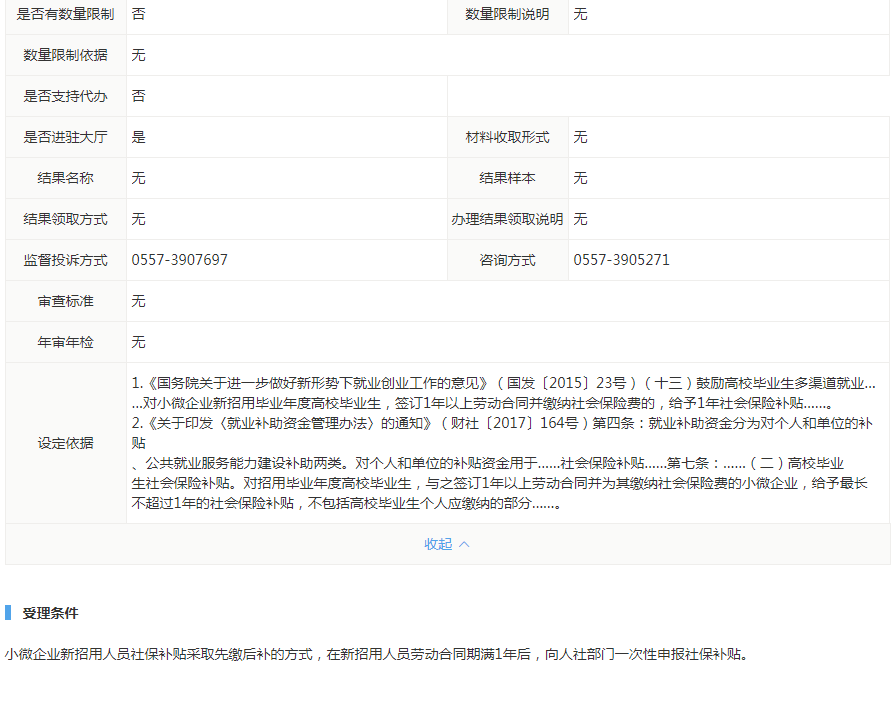Select the 是否支持代办 label cell
The width and height of the screenshot is (895, 715).
pos(66,96)
